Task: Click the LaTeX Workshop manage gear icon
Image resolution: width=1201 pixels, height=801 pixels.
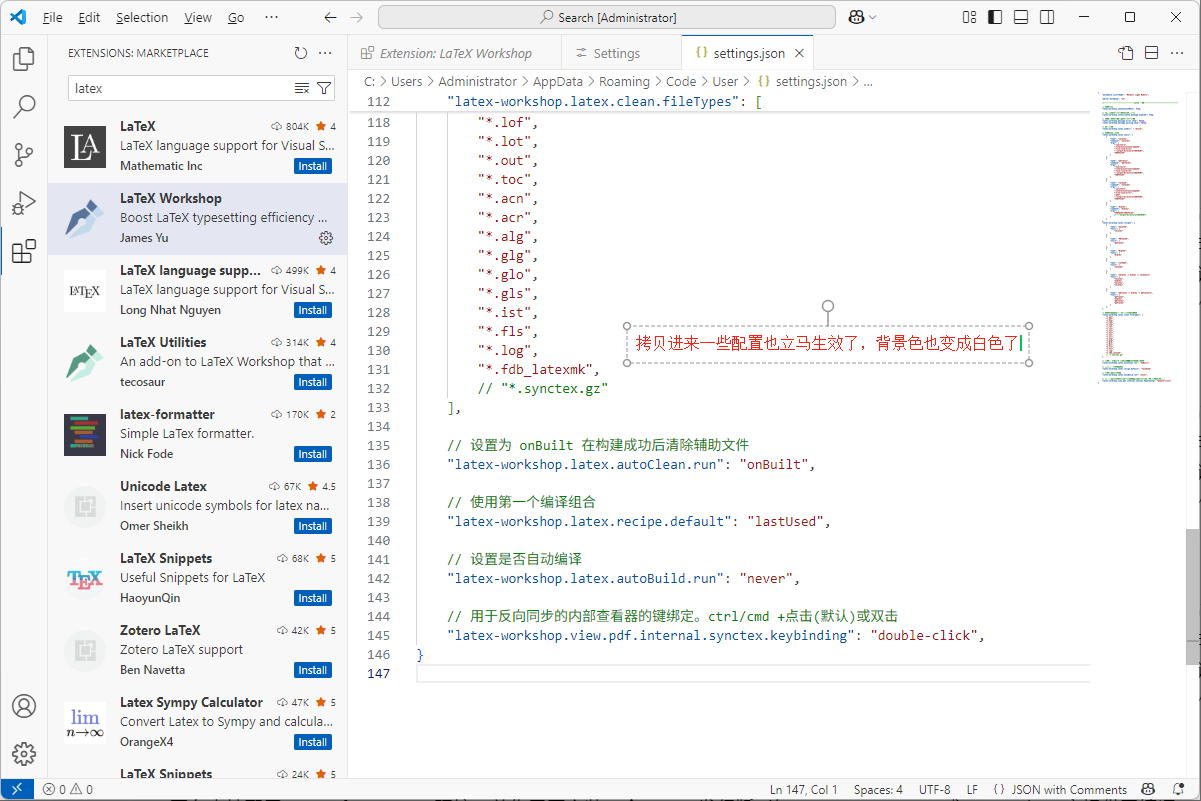Action: 325,238
